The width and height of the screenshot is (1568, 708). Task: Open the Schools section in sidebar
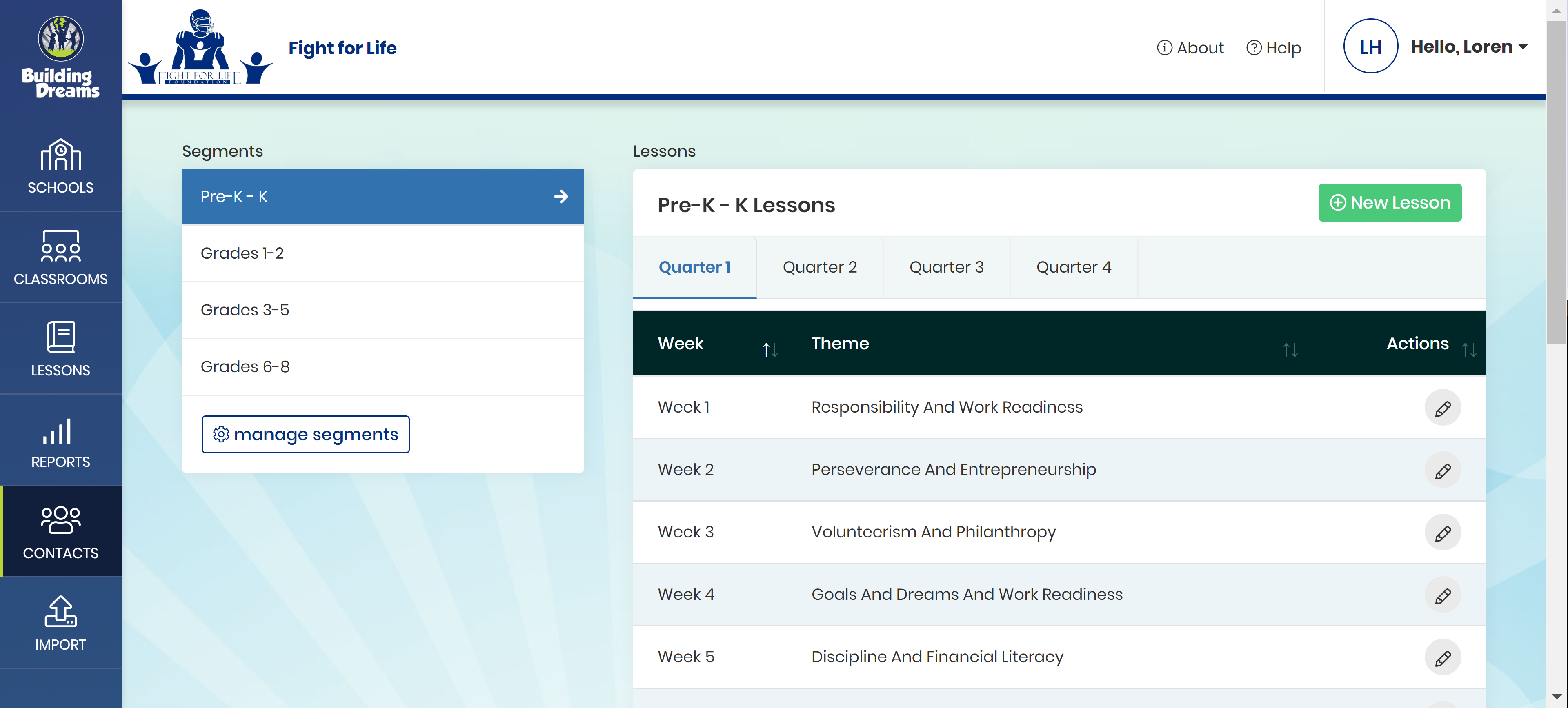point(60,166)
